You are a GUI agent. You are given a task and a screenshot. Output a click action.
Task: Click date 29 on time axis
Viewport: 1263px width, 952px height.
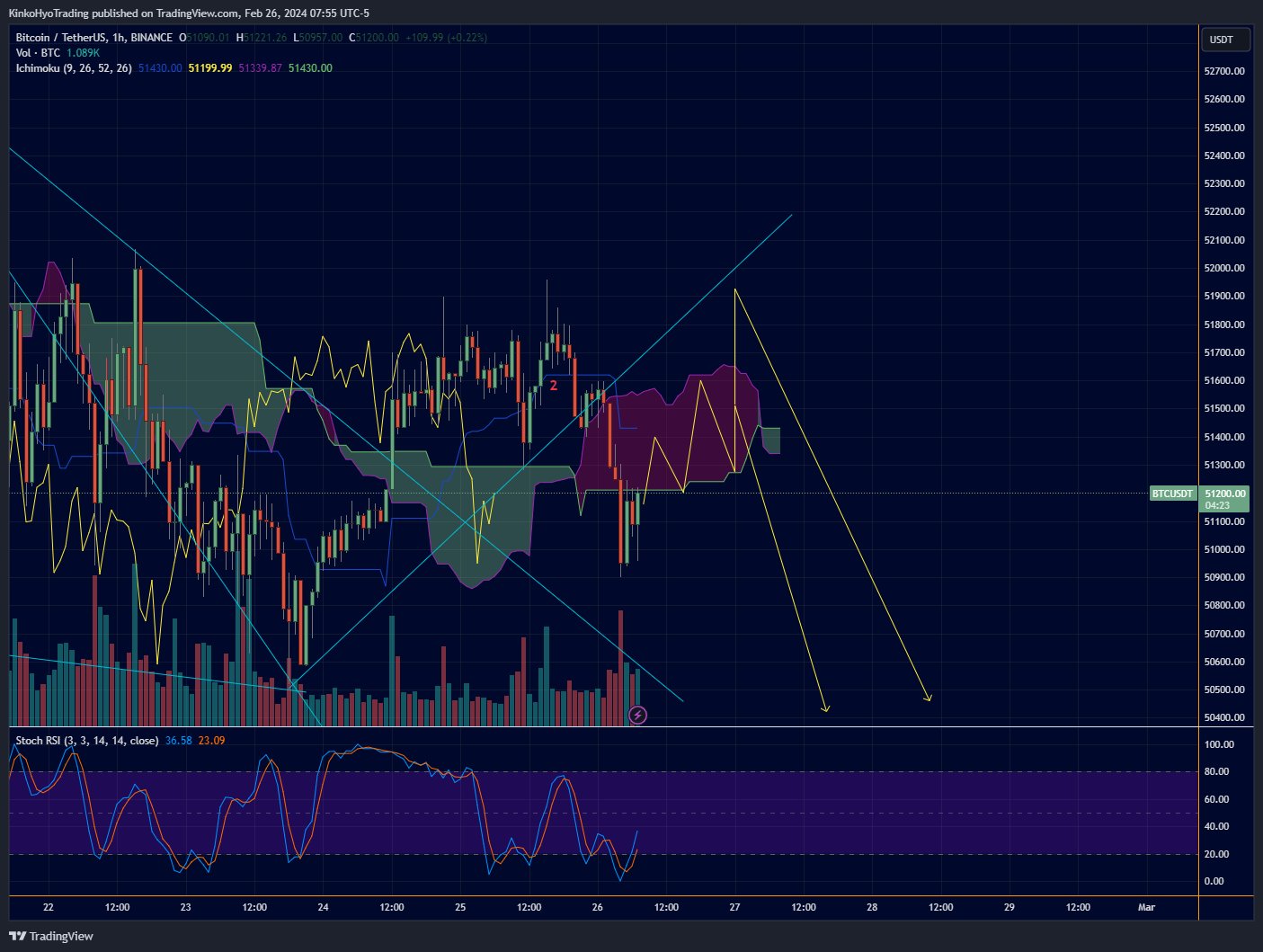tap(1010, 907)
